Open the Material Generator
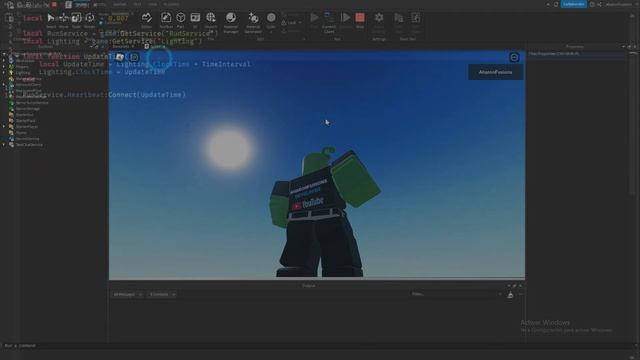The width and height of the screenshot is (640, 360). (253, 22)
